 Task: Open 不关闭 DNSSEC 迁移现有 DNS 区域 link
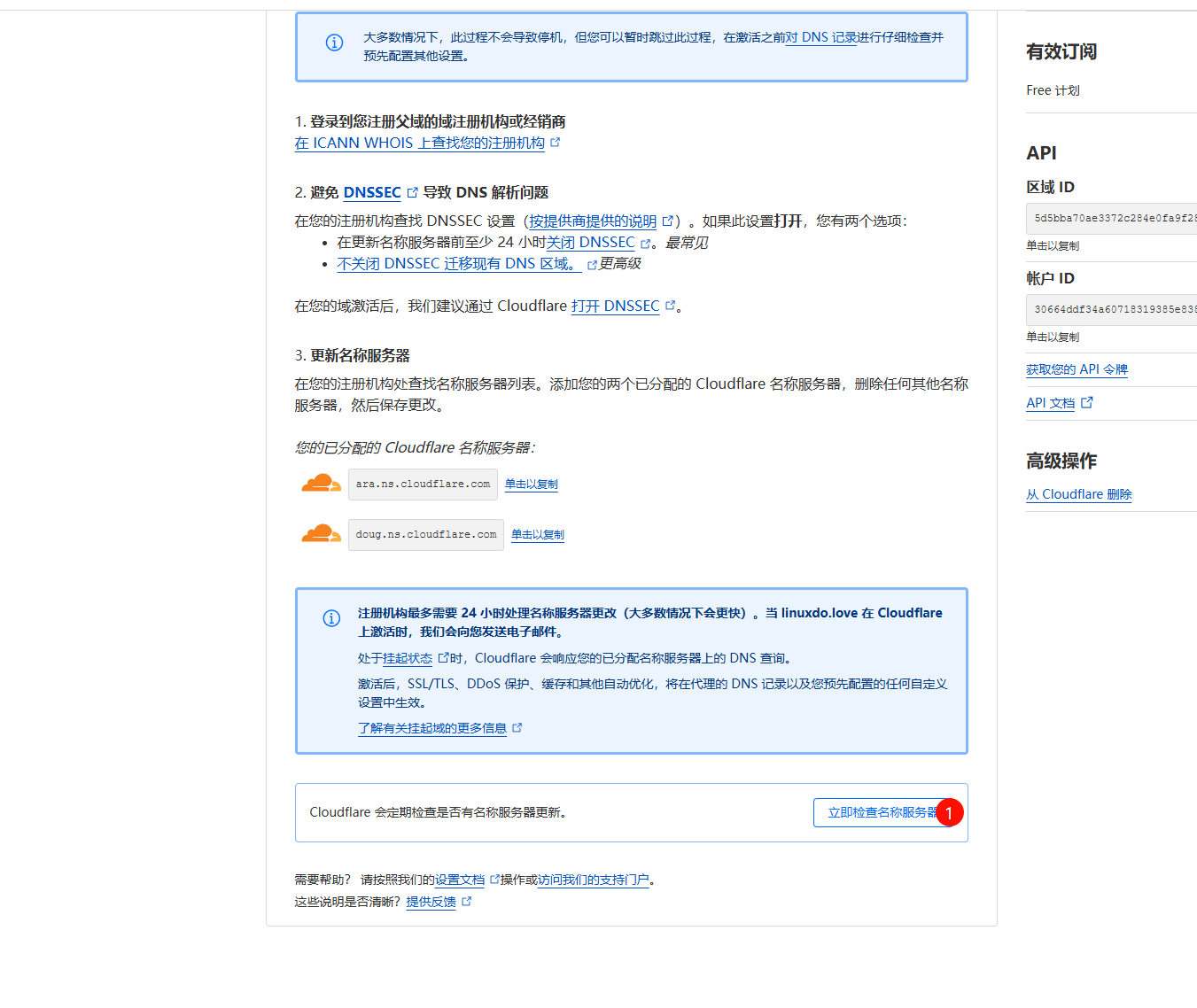tap(459, 263)
